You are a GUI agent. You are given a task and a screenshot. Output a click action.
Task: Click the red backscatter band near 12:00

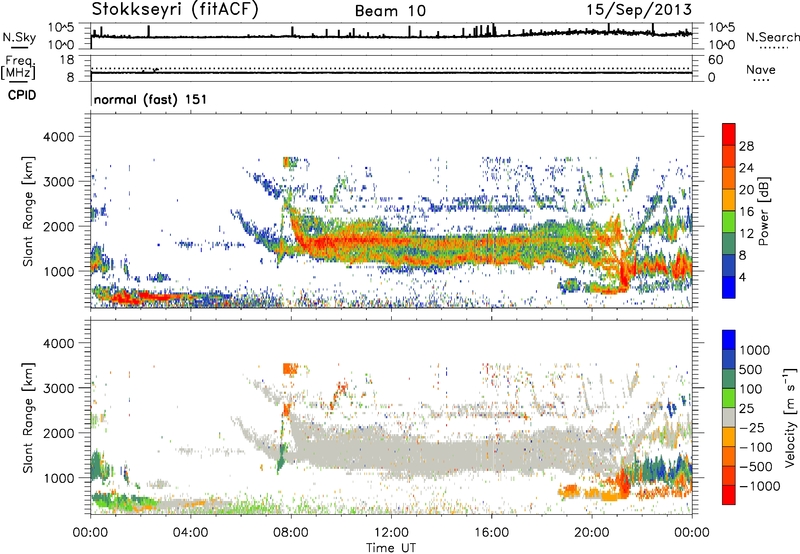pos(391,241)
